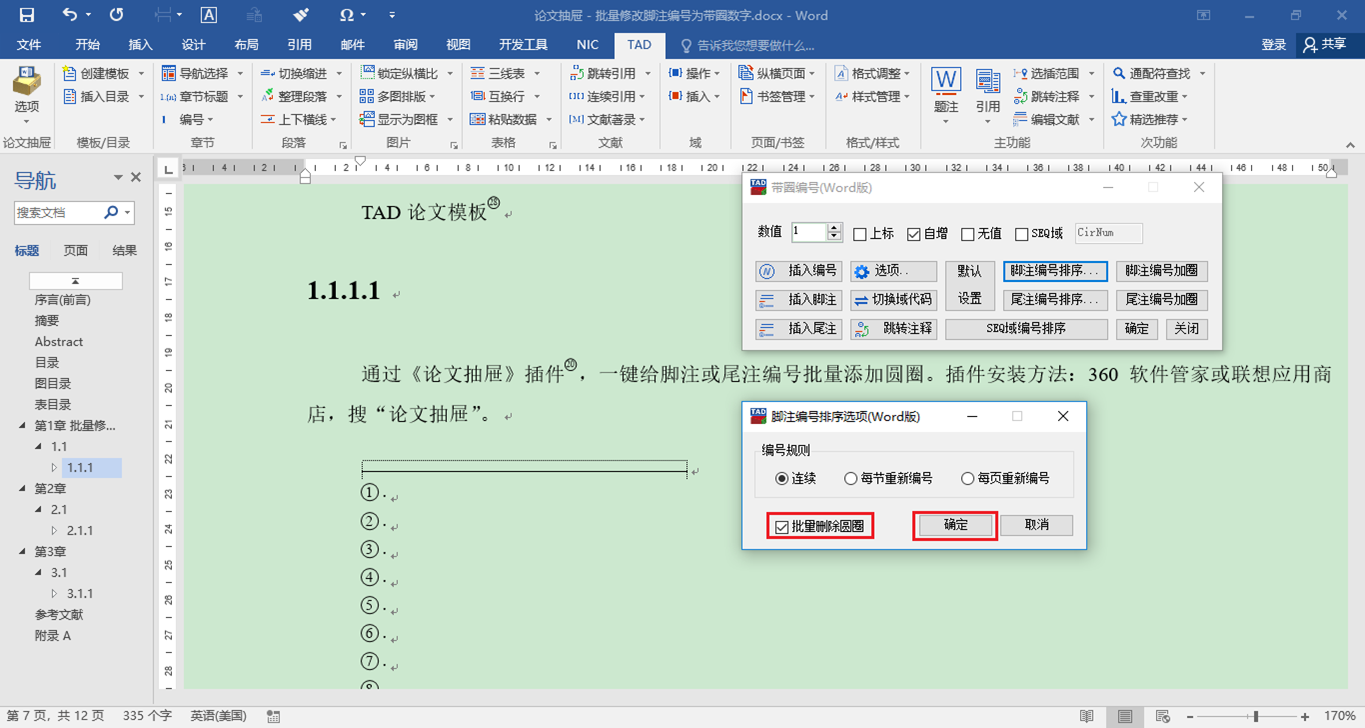Click 确定 in the 脚注编号排序选项 dialog
The height and width of the screenshot is (728, 1365).
(953, 525)
